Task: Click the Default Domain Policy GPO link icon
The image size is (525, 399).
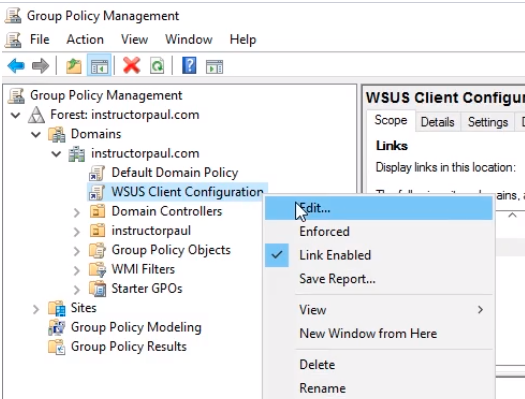Action: (97, 173)
